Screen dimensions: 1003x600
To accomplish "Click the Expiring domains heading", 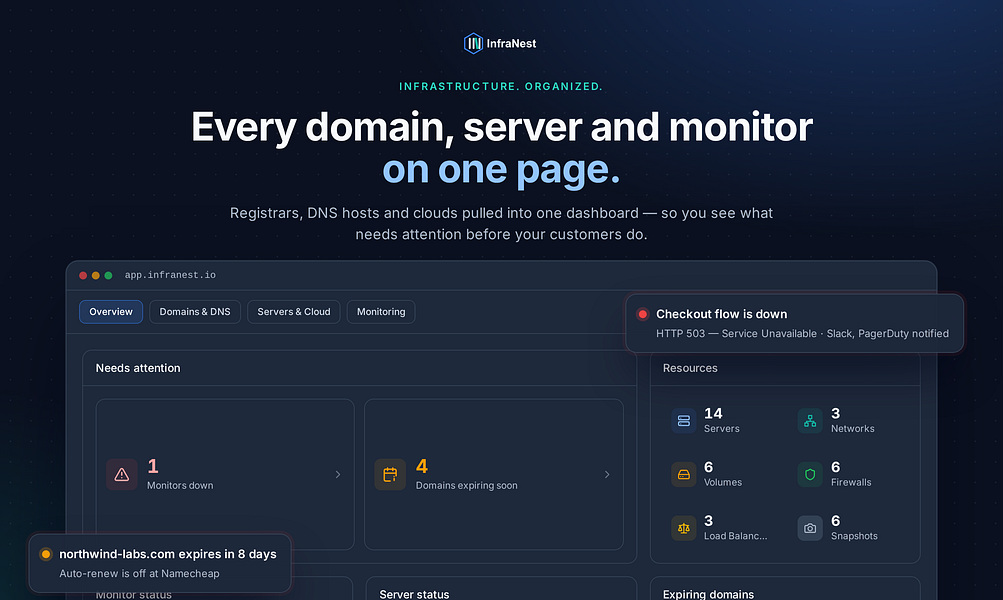I will click(x=708, y=594).
